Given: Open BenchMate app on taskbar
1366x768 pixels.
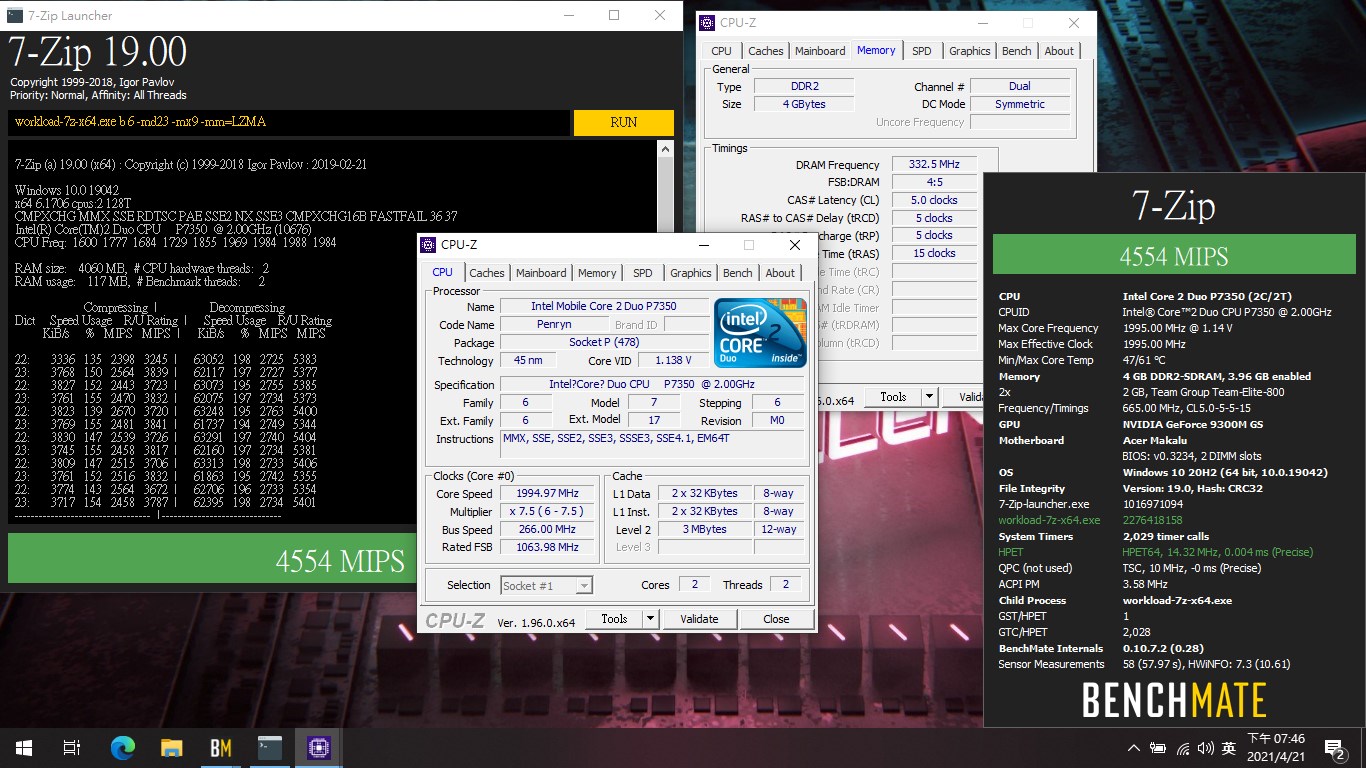Looking at the screenshot, I should pos(221,747).
